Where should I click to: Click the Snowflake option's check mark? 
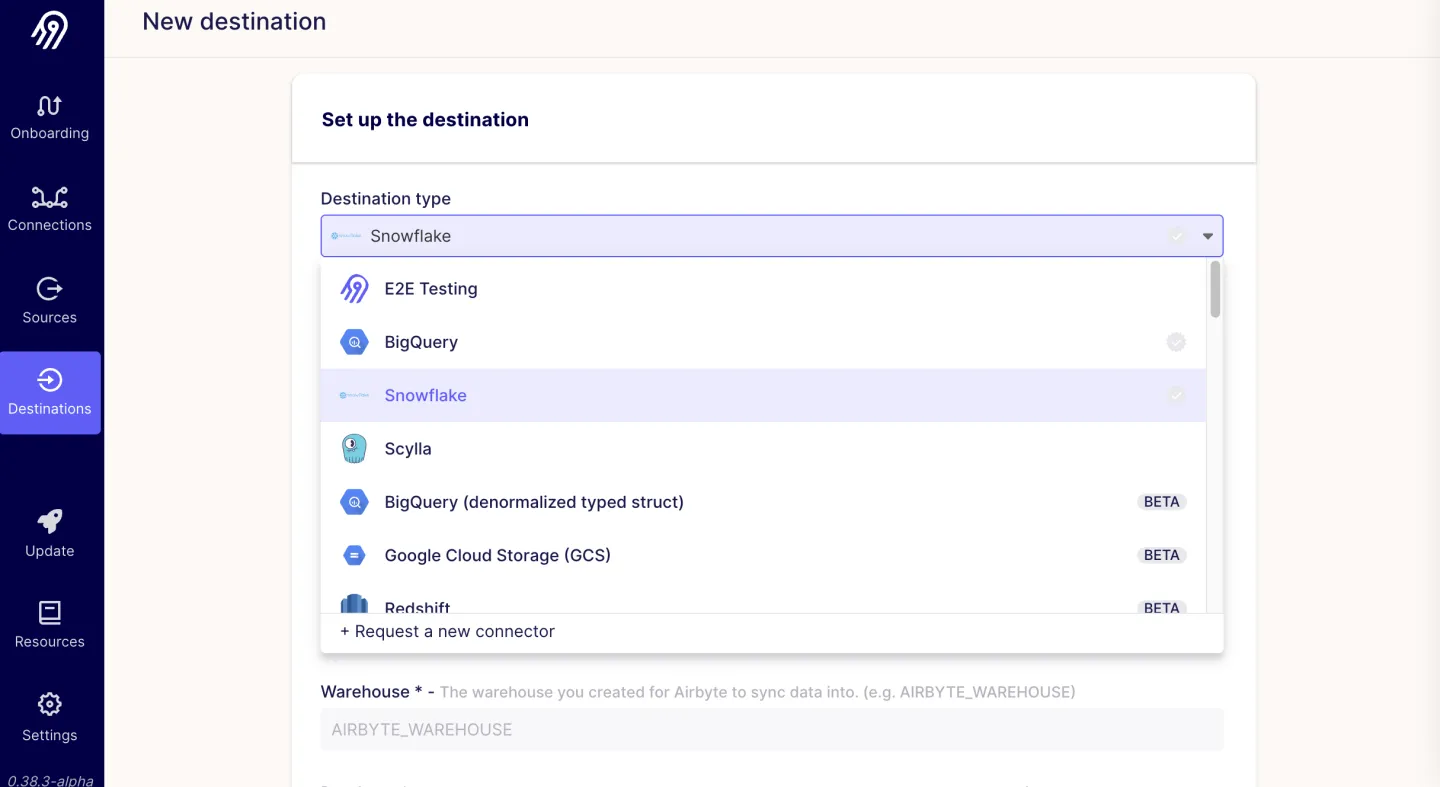1176,395
